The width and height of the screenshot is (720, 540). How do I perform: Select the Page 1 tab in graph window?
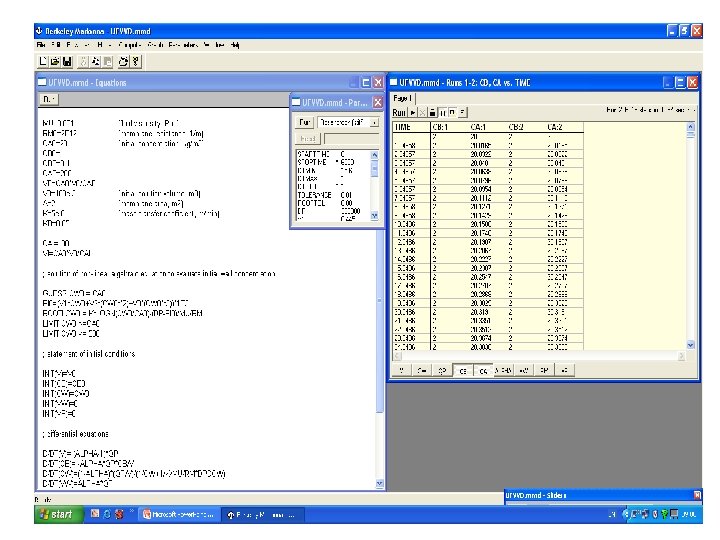coord(402,98)
